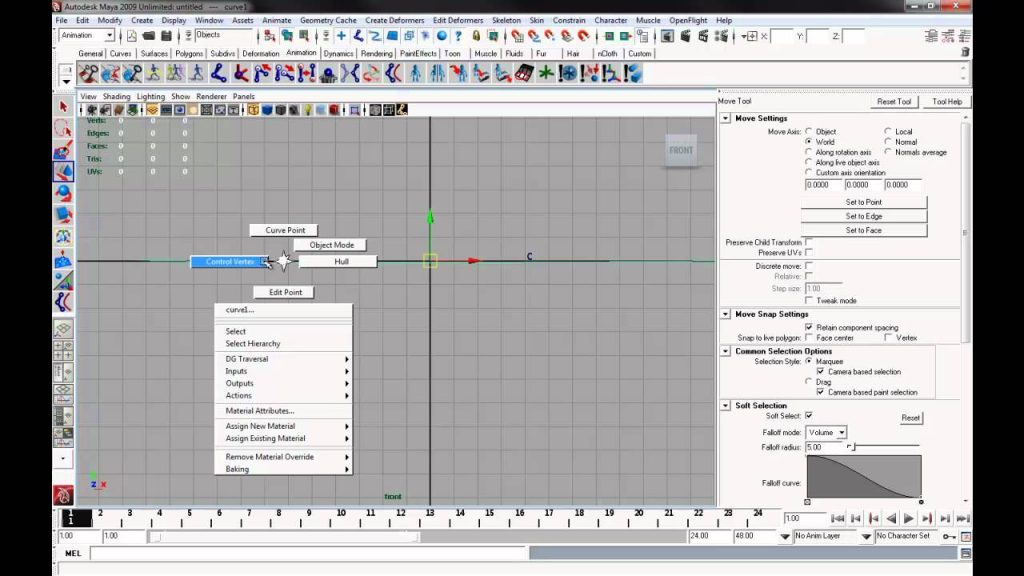Select the Lasso tool in toolbox
Viewport: 1024px width, 576px height.
pyautogui.click(x=63, y=129)
